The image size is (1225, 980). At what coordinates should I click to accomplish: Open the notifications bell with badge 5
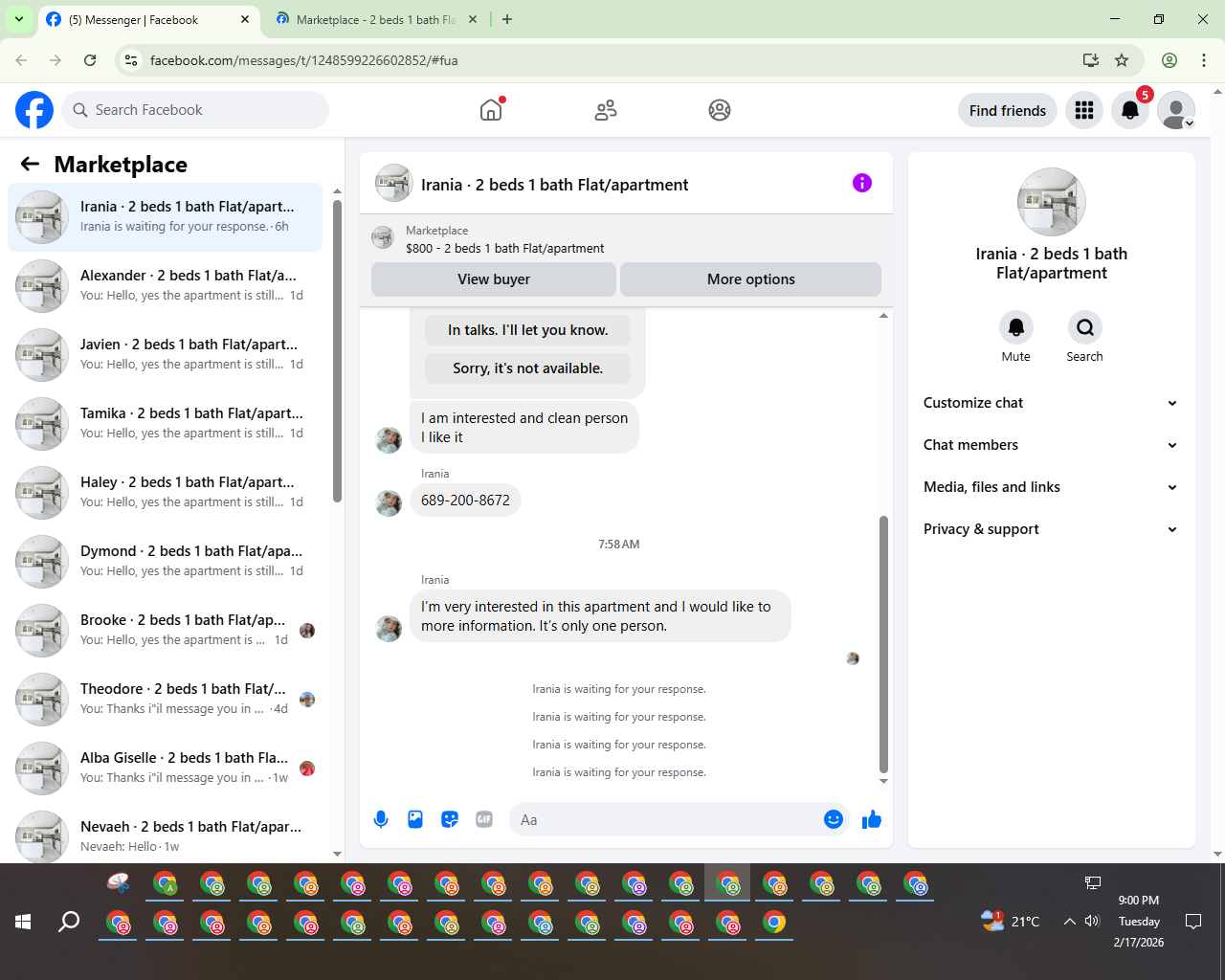[1130, 110]
